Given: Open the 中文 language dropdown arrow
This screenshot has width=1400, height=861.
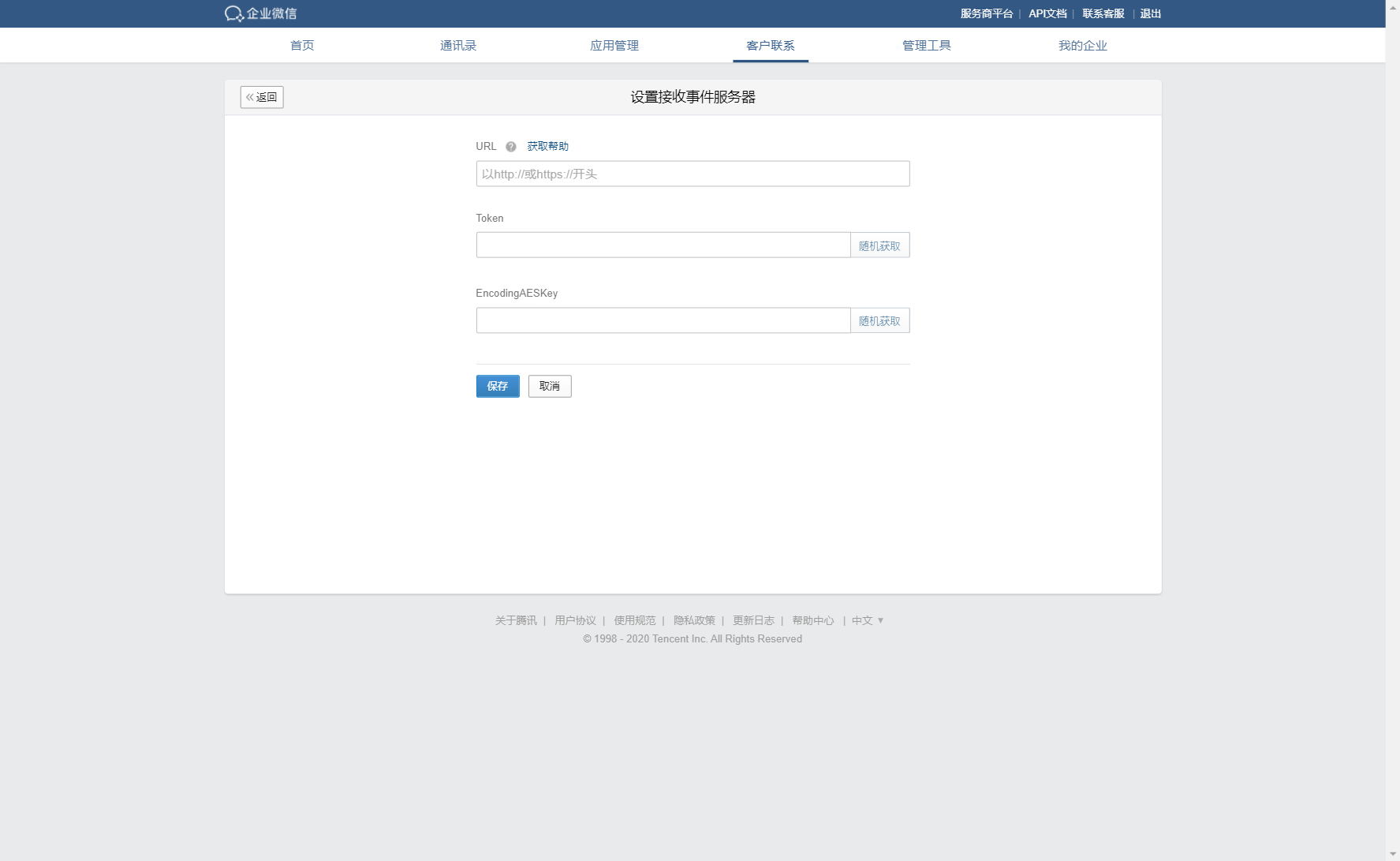Looking at the screenshot, I should point(881,620).
